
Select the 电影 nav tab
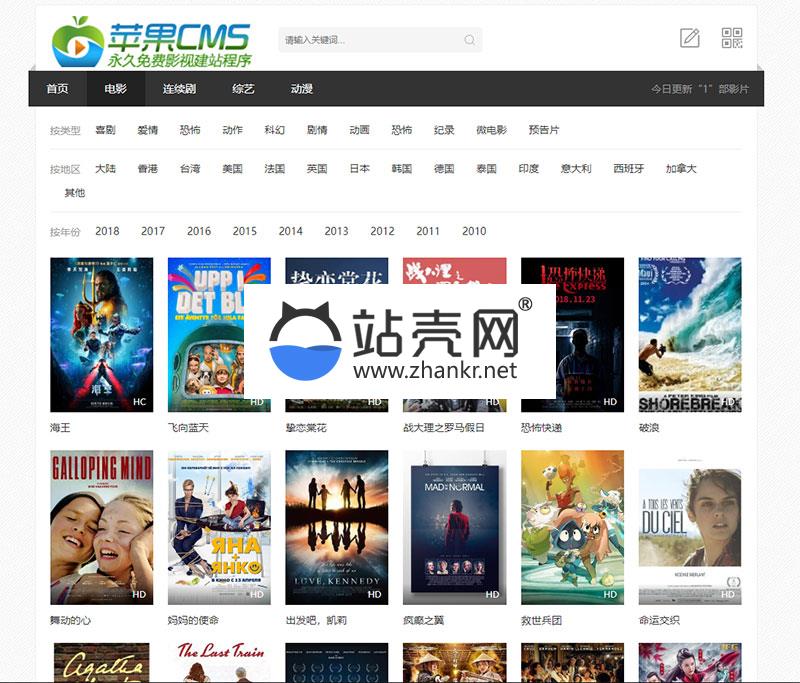[x=116, y=89]
